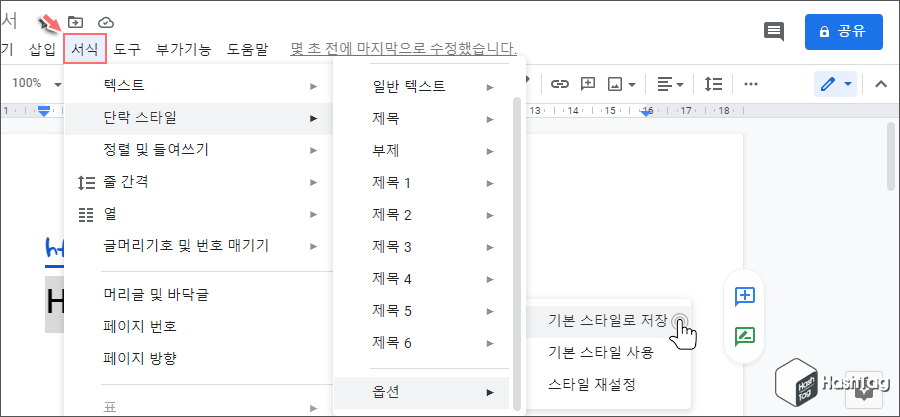Open the 삽입 menu
This screenshot has width=900, height=417.
pyautogui.click(x=42, y=49)
